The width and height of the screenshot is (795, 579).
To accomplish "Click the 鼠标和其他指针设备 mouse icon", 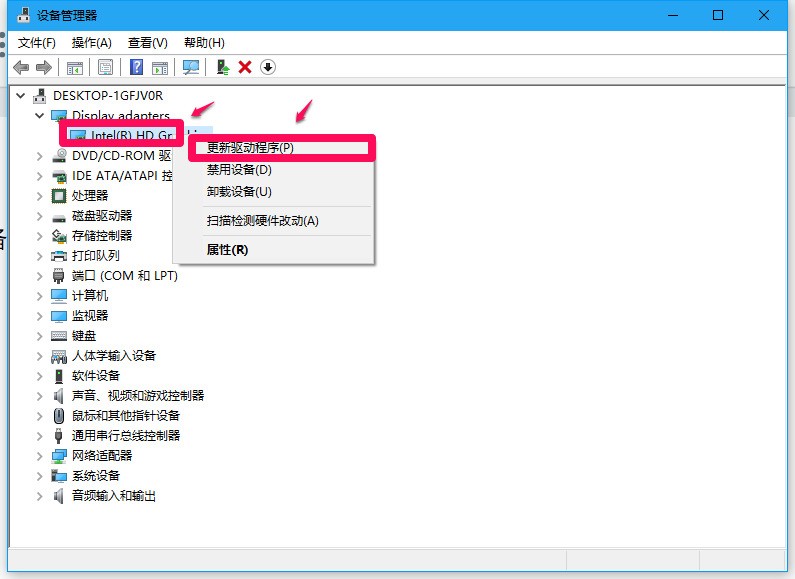I will coord(59,416).
